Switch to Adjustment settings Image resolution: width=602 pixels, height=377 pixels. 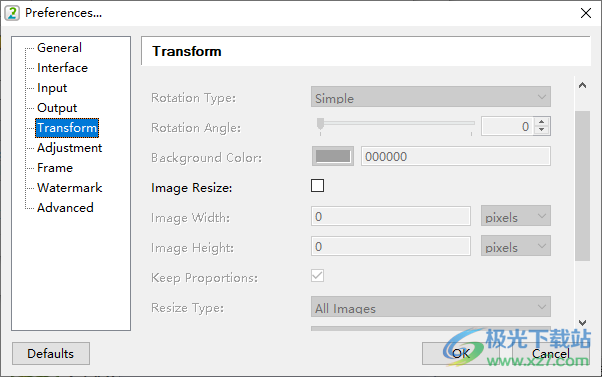pyautogui.click(x=69, y=147)
